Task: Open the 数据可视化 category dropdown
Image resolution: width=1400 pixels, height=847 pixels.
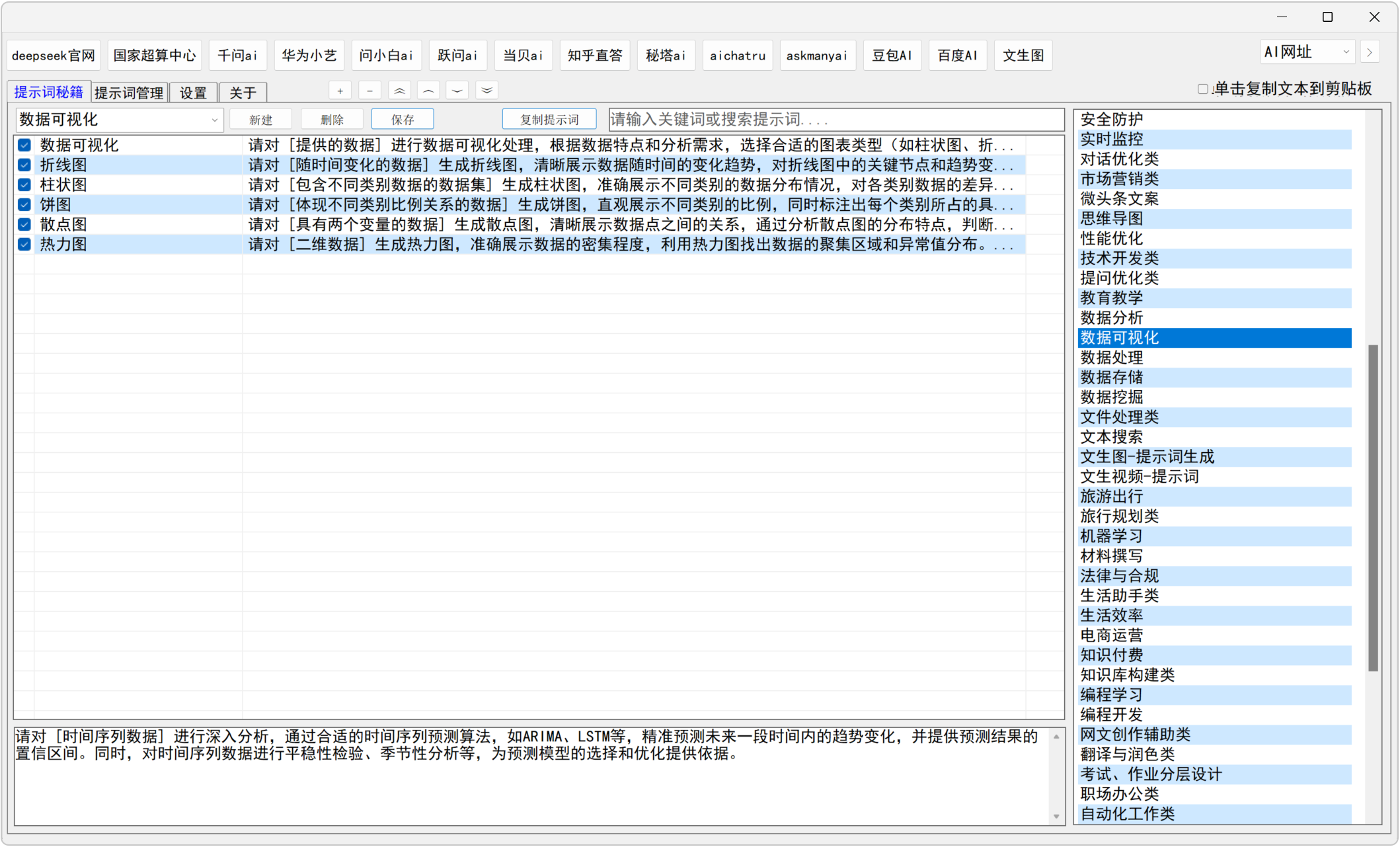Action: tap(120, 120)
